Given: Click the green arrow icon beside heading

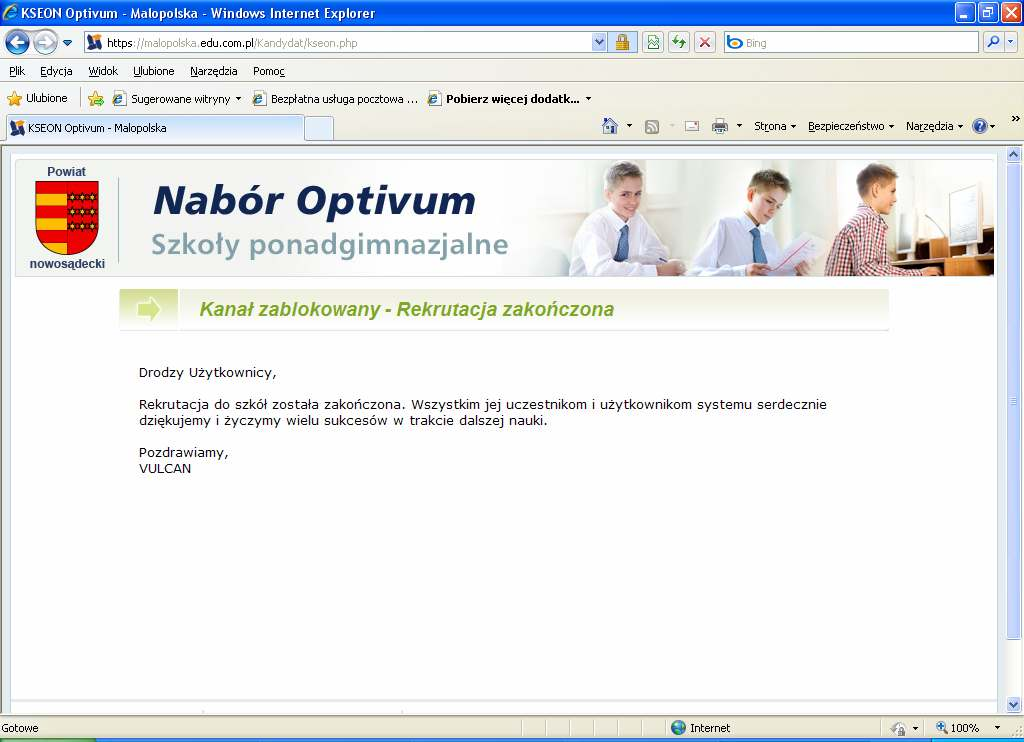Looking at the screenshot, I should point(149,309).
